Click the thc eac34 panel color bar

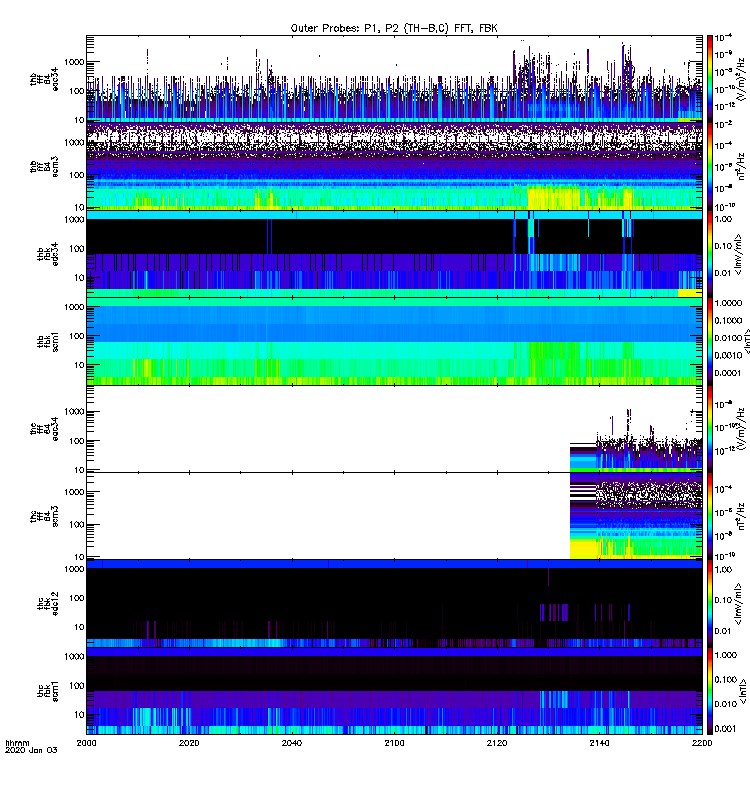click(x=709, y=429)
